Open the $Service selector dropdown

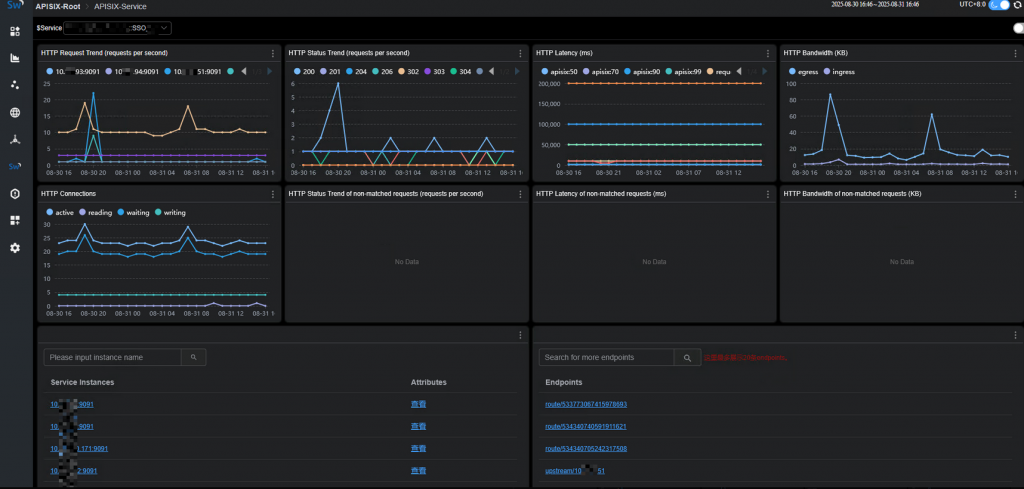pyautogui.click(x=119, y=28)
